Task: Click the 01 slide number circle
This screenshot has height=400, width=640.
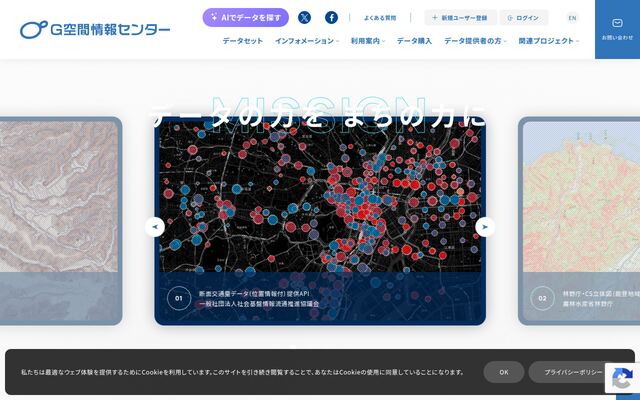Action: click(x=179, y=298)
